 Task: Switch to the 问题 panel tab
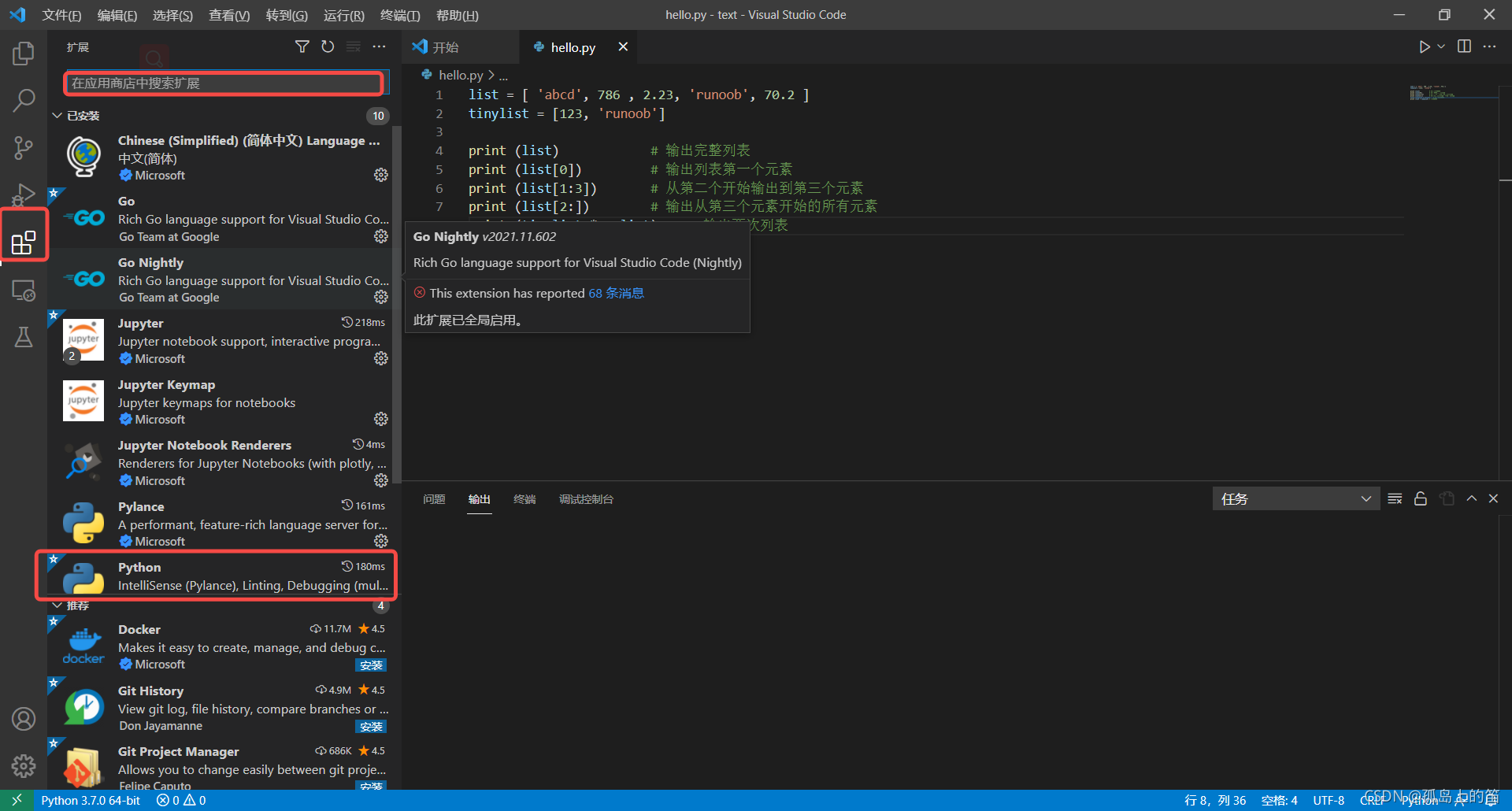434,499
